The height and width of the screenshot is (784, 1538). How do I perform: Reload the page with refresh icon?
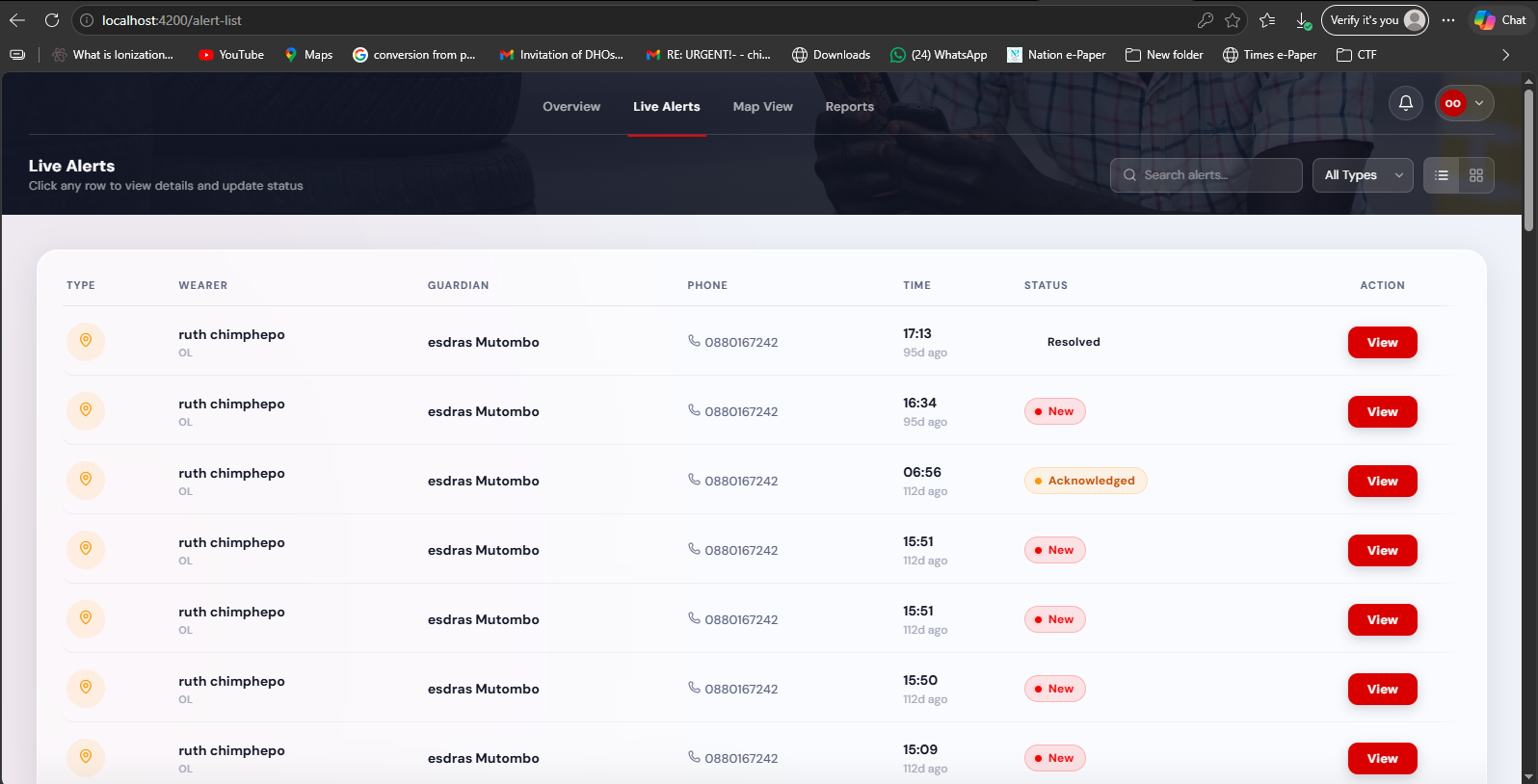tap(52, 20)
